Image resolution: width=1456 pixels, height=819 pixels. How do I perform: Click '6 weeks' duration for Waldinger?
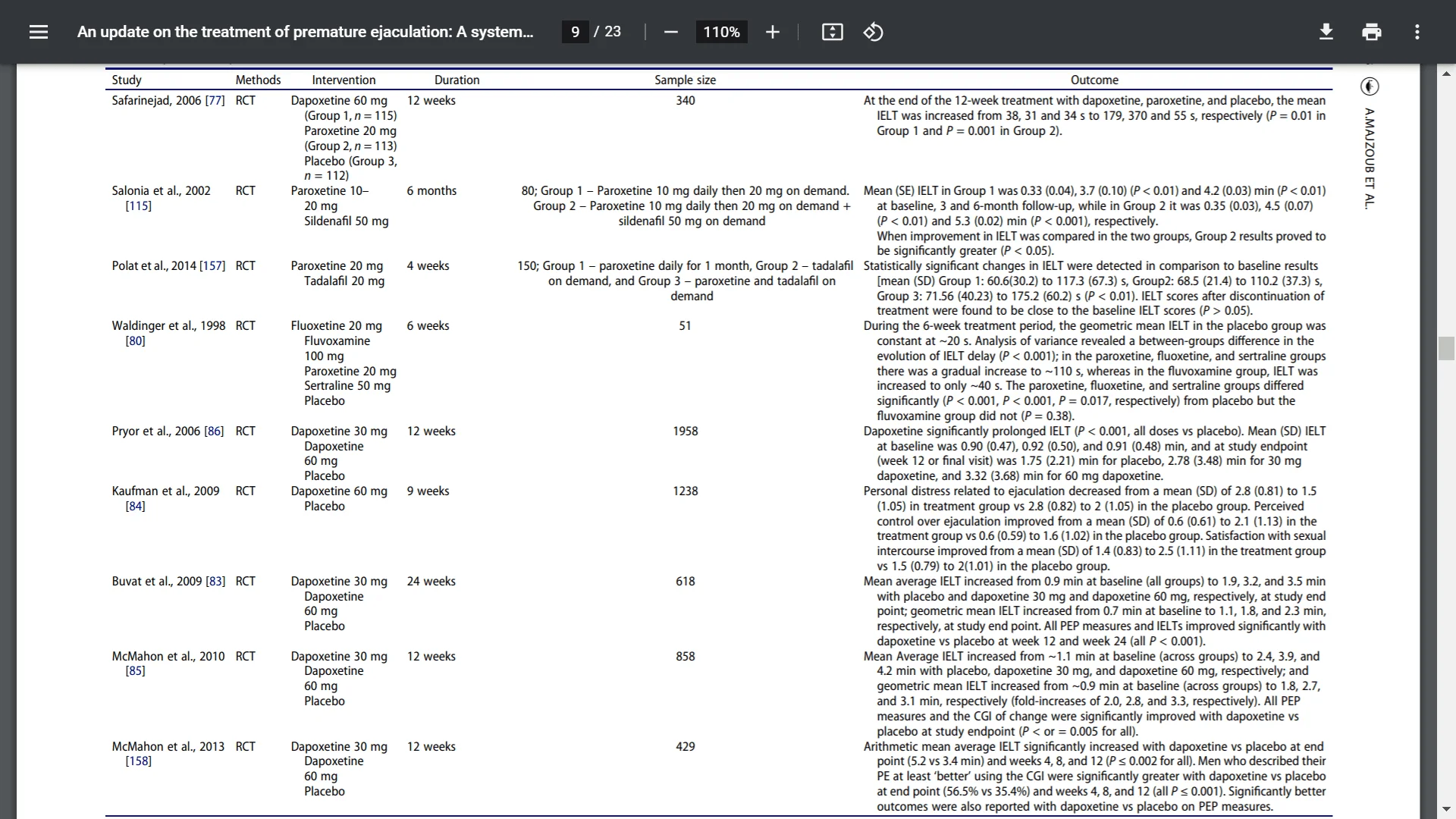pyautogui.click(x=428, y=326)
